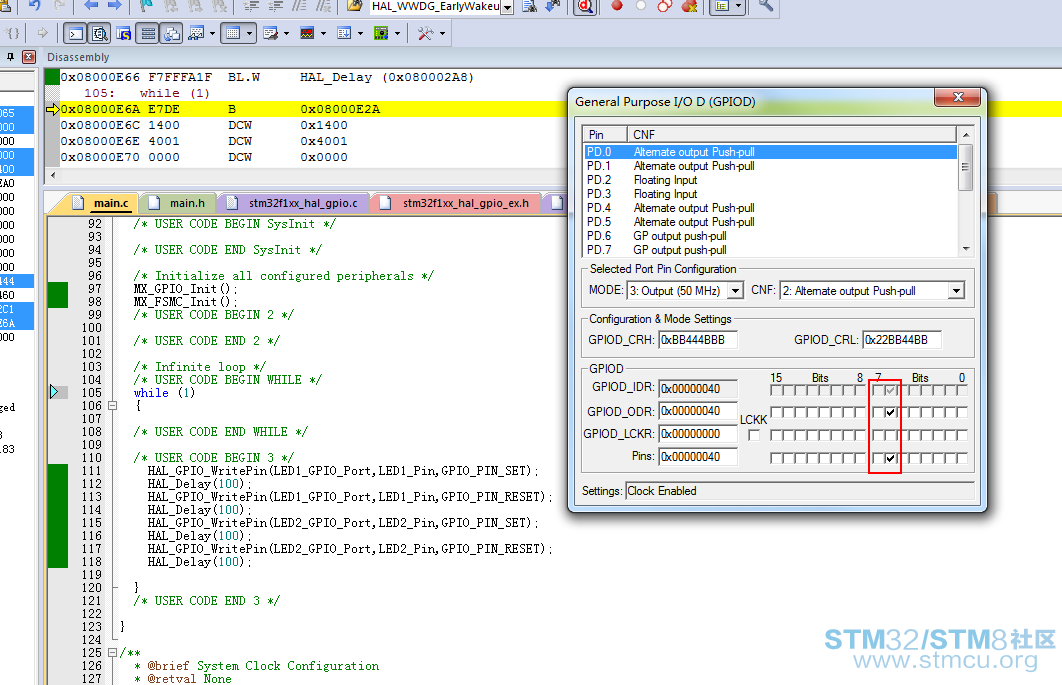The image size is (1062, 685).
Task: Click the Disassembly scroll-left arrow
Action: point(53,175)
